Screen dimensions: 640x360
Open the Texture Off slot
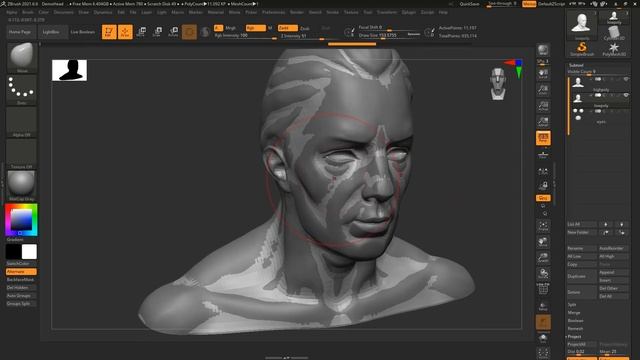pos(22,154)
